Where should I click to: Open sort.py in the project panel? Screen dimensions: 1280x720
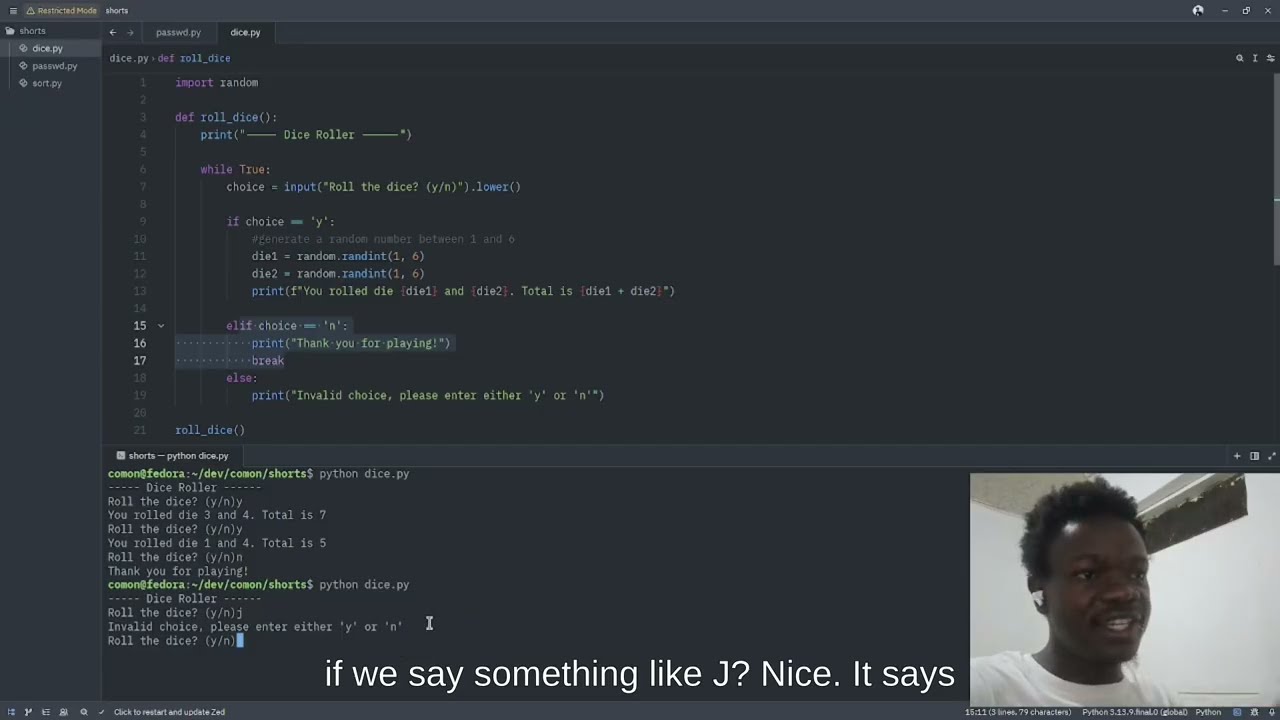(50, 83)
